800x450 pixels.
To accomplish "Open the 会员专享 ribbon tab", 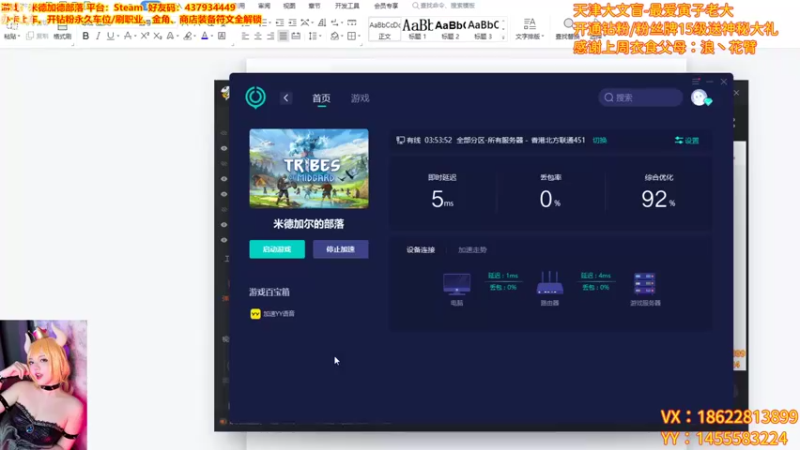I will pyautogui.click(x=386, y=6).
